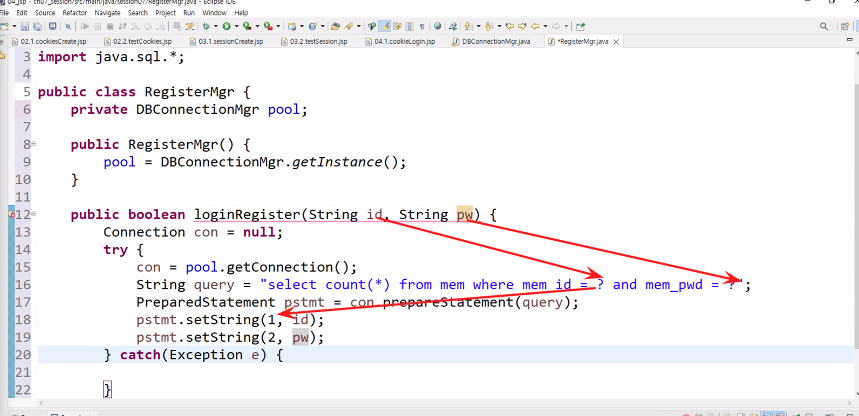Switch to 04.1.cookieLogin.jsp tab

pyautogui.click(x=399, y=42)
